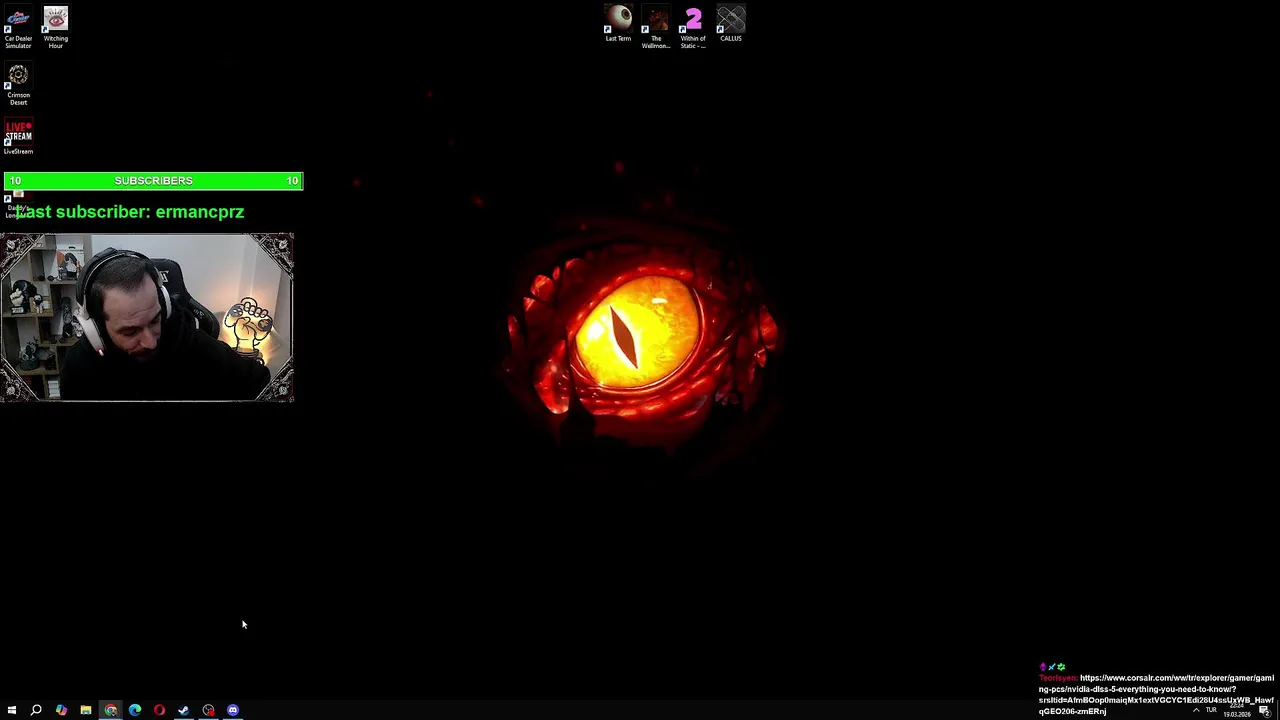1280x720 pixels.
Task: Click the webcam overlay thumbnail
Action: pyautogui.click(x=147, y=317)
